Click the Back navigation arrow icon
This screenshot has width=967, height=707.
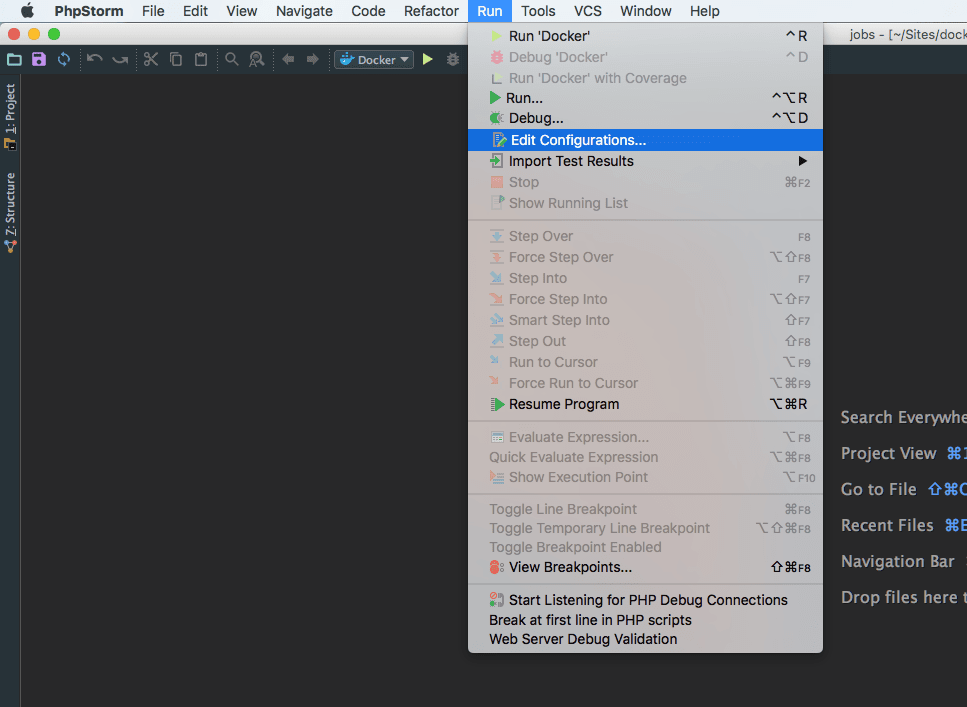point(288,59)
